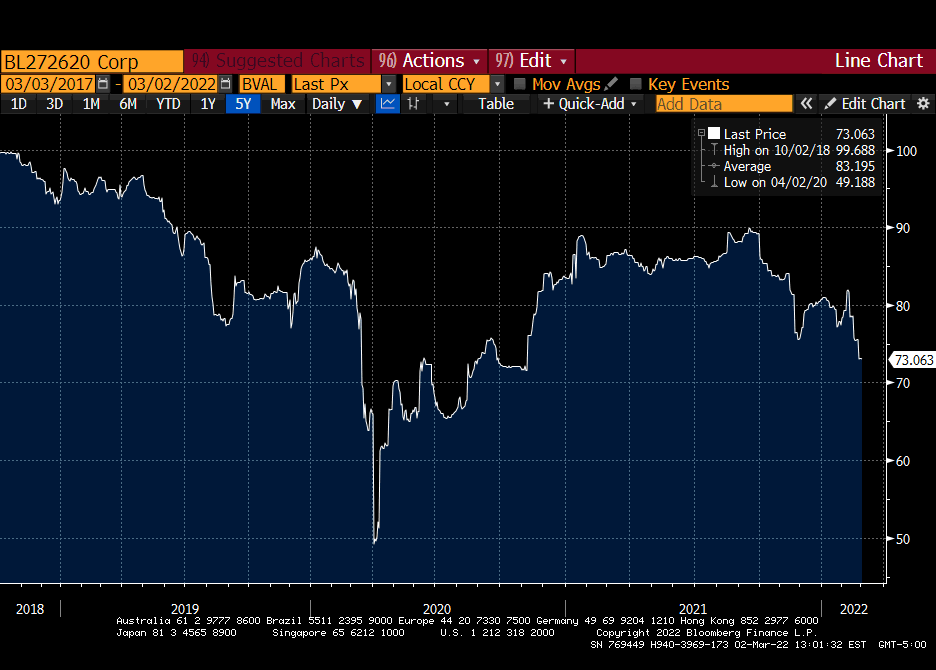Click the start date field 03/03/2017

pos(49,84)
